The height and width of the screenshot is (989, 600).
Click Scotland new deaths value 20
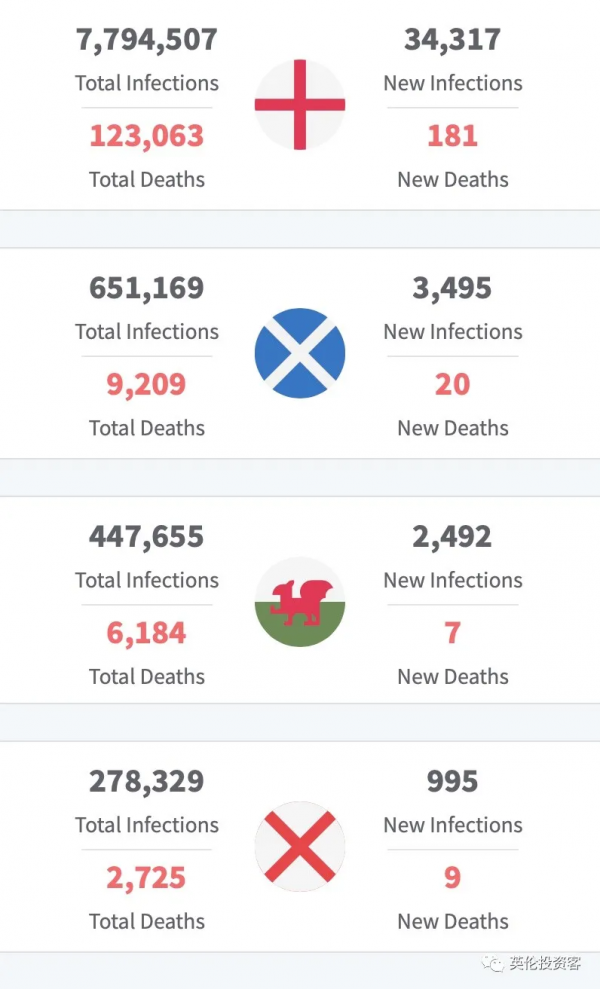point(452,384)
